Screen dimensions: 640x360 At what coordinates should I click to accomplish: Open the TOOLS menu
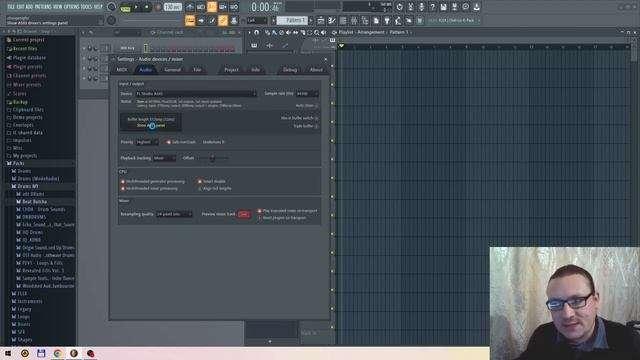[86, 7]
